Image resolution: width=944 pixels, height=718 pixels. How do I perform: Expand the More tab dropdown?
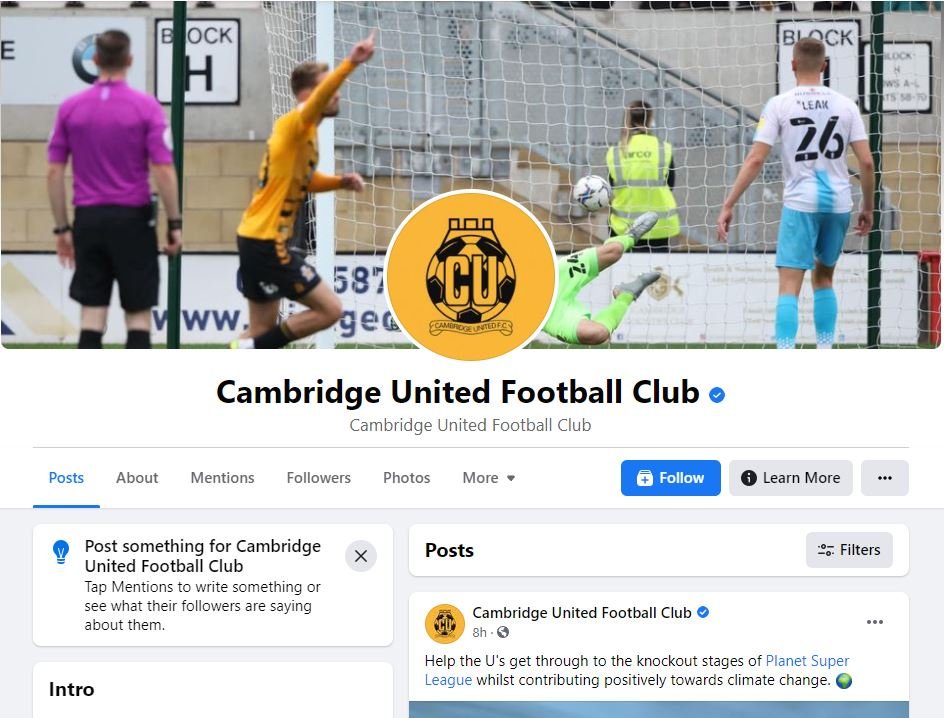click(488, 478)
